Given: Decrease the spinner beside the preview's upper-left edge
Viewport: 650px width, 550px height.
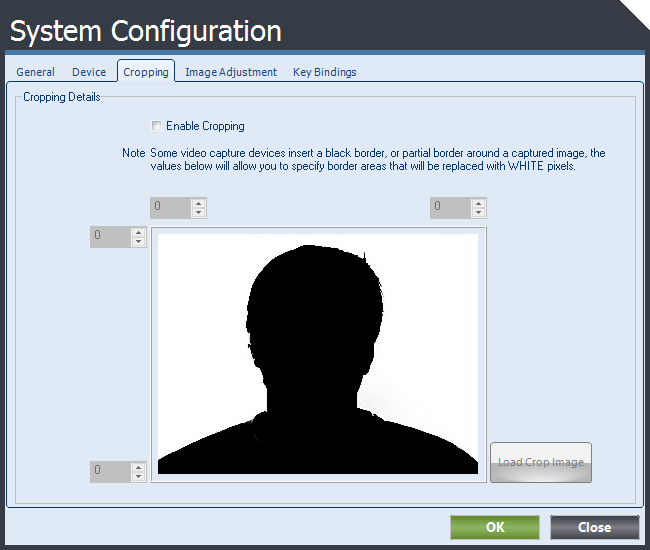Looking at the screenshot, I should [138, 242].
